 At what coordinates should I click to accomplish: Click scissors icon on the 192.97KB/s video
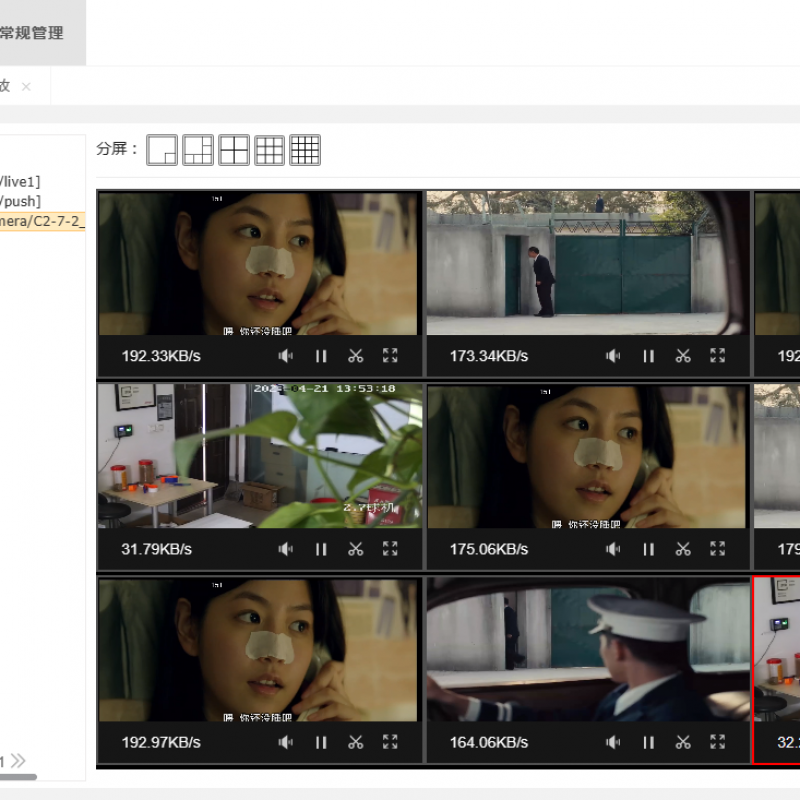coord(355,742)
